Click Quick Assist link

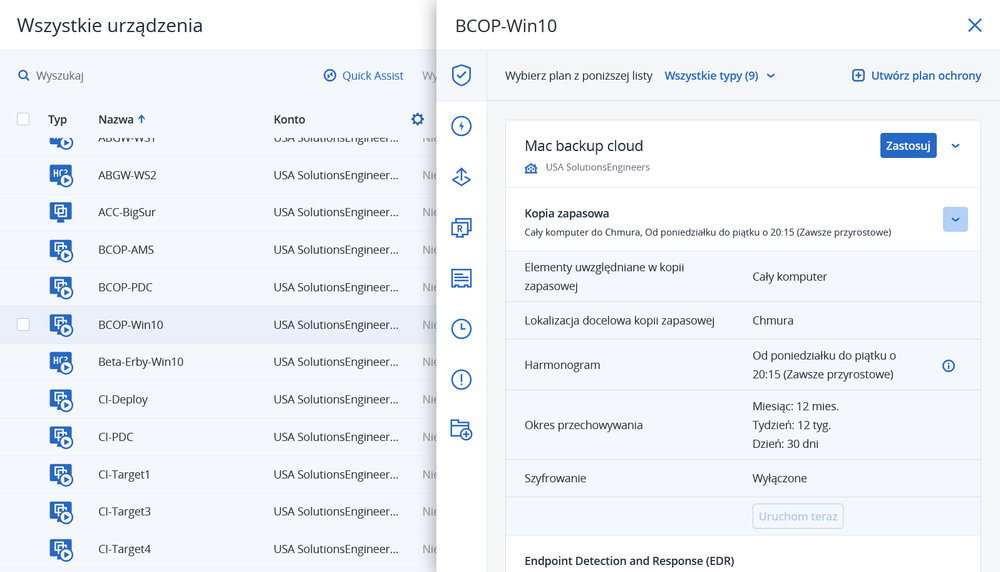(364, 75)
